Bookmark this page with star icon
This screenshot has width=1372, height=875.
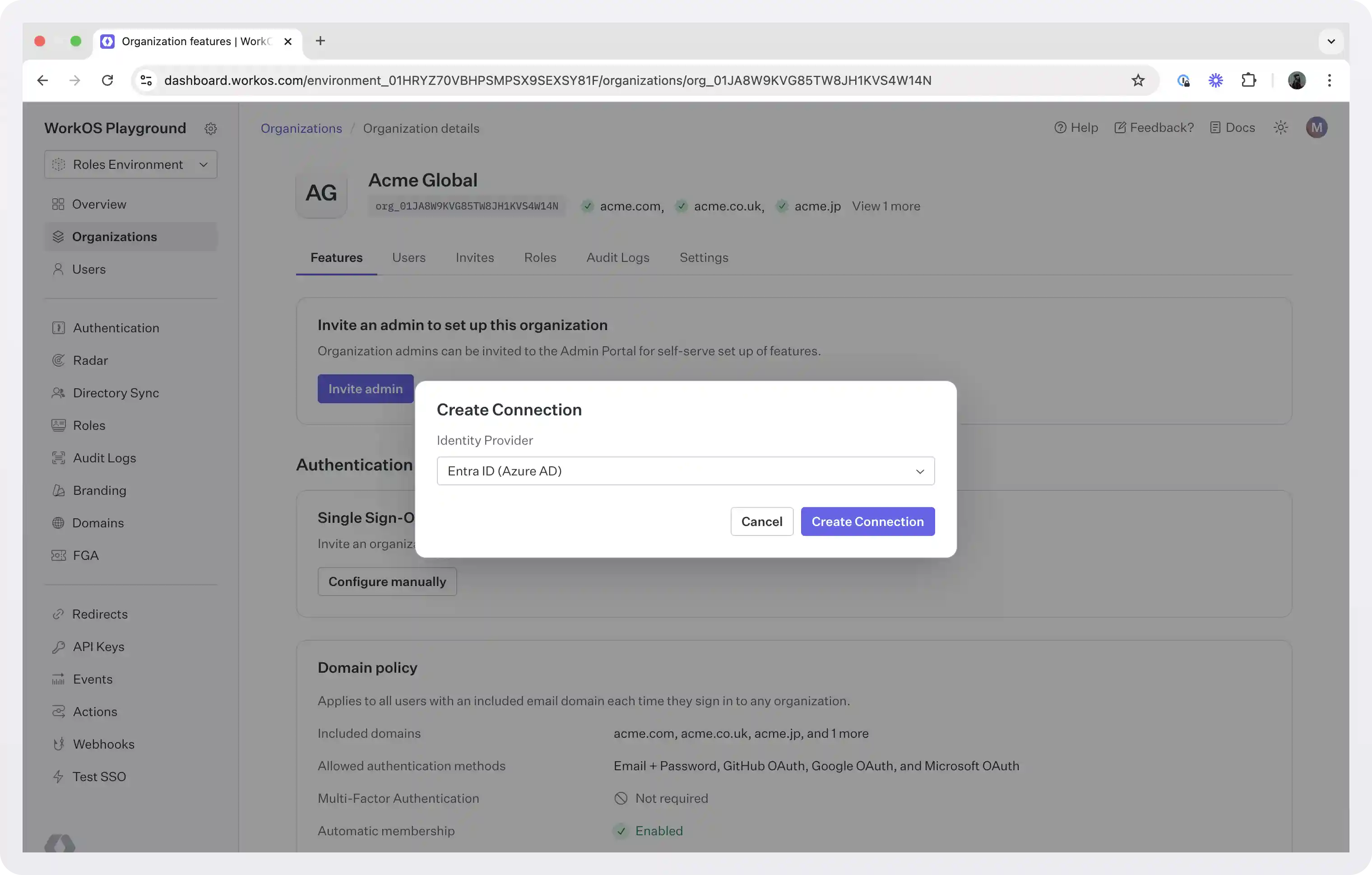[x=1137, y=80]
